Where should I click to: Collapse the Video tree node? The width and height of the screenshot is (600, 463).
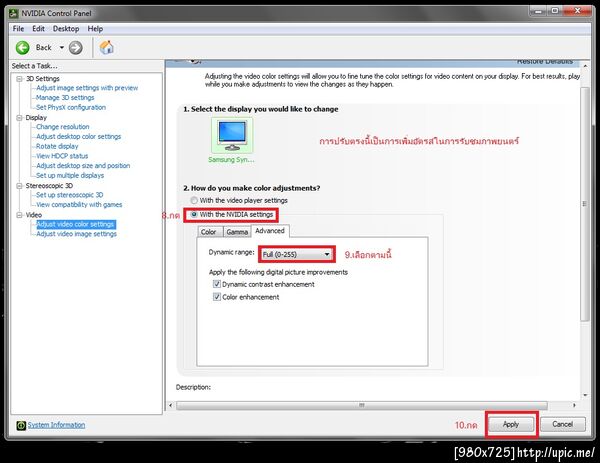pos(19,215)
